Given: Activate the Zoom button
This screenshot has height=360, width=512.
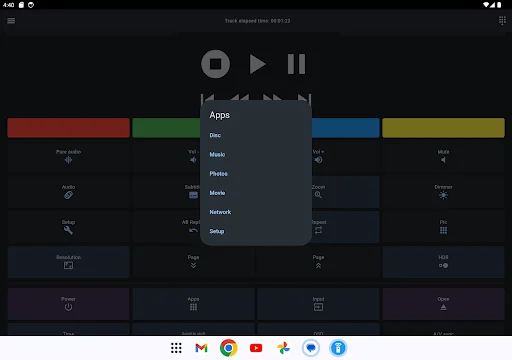Looking at the screenshot, I should coord(345,192).
